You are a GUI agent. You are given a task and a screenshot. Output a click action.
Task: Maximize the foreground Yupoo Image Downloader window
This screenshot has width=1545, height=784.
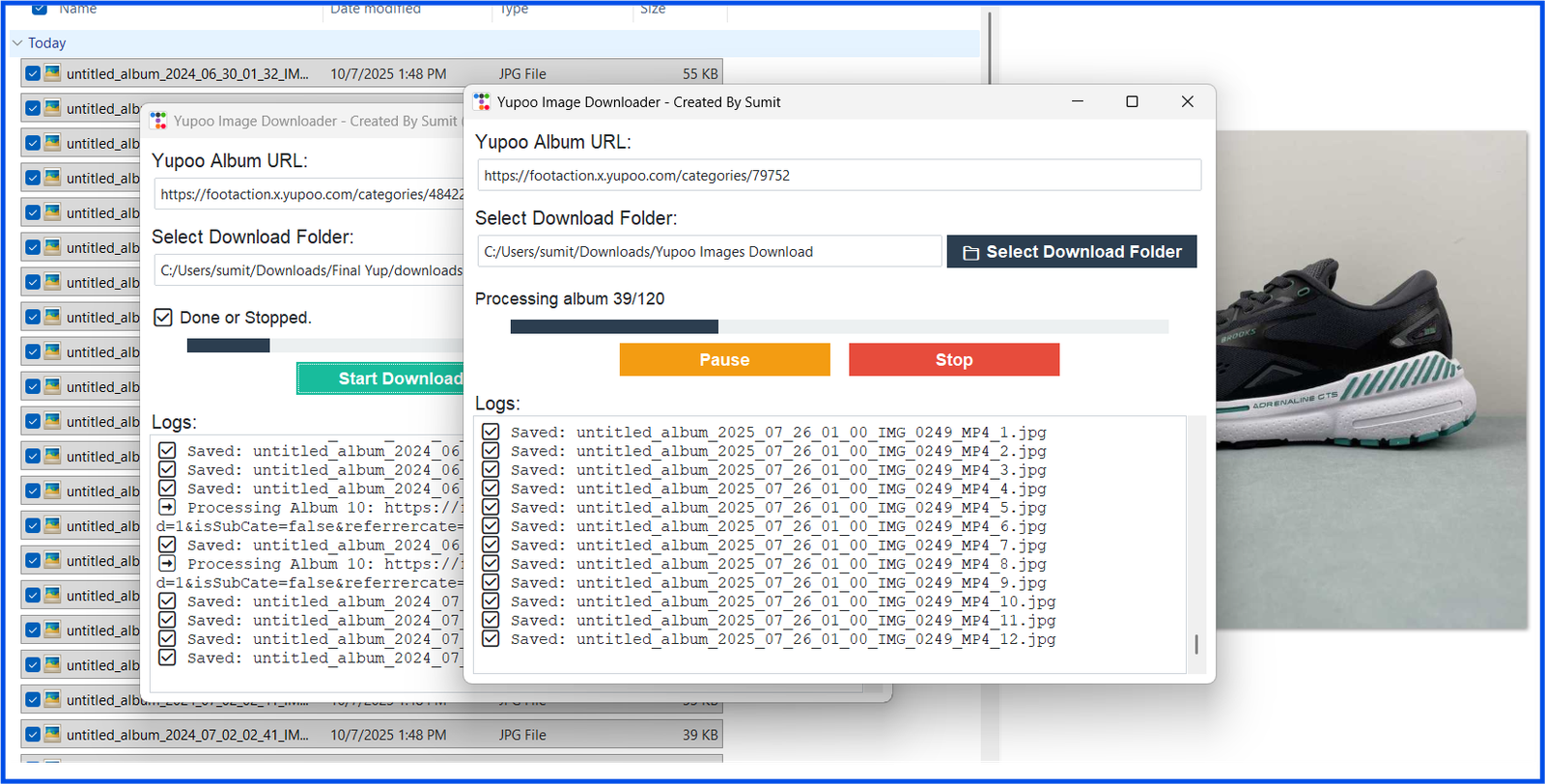(1132, 101)
